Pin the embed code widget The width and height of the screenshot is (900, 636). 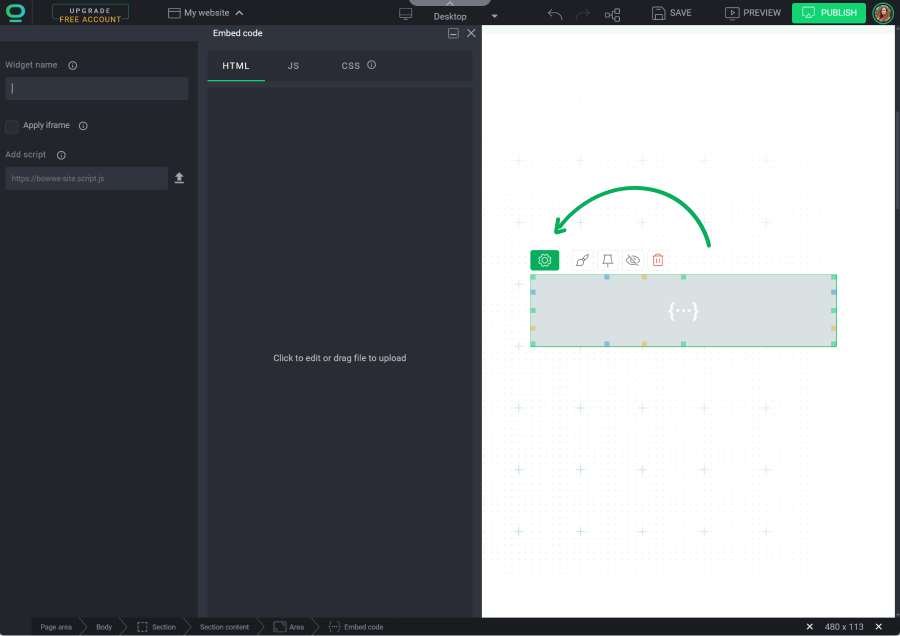tap(608, 260)
